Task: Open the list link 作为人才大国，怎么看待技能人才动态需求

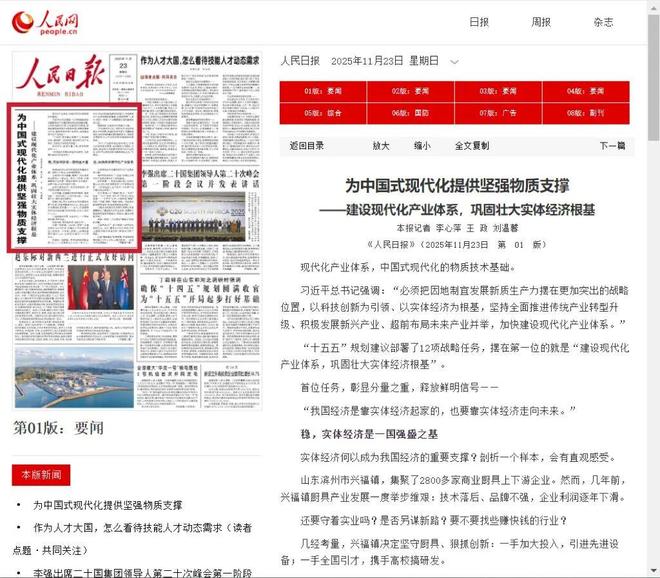Action: [x=132, y=539]
